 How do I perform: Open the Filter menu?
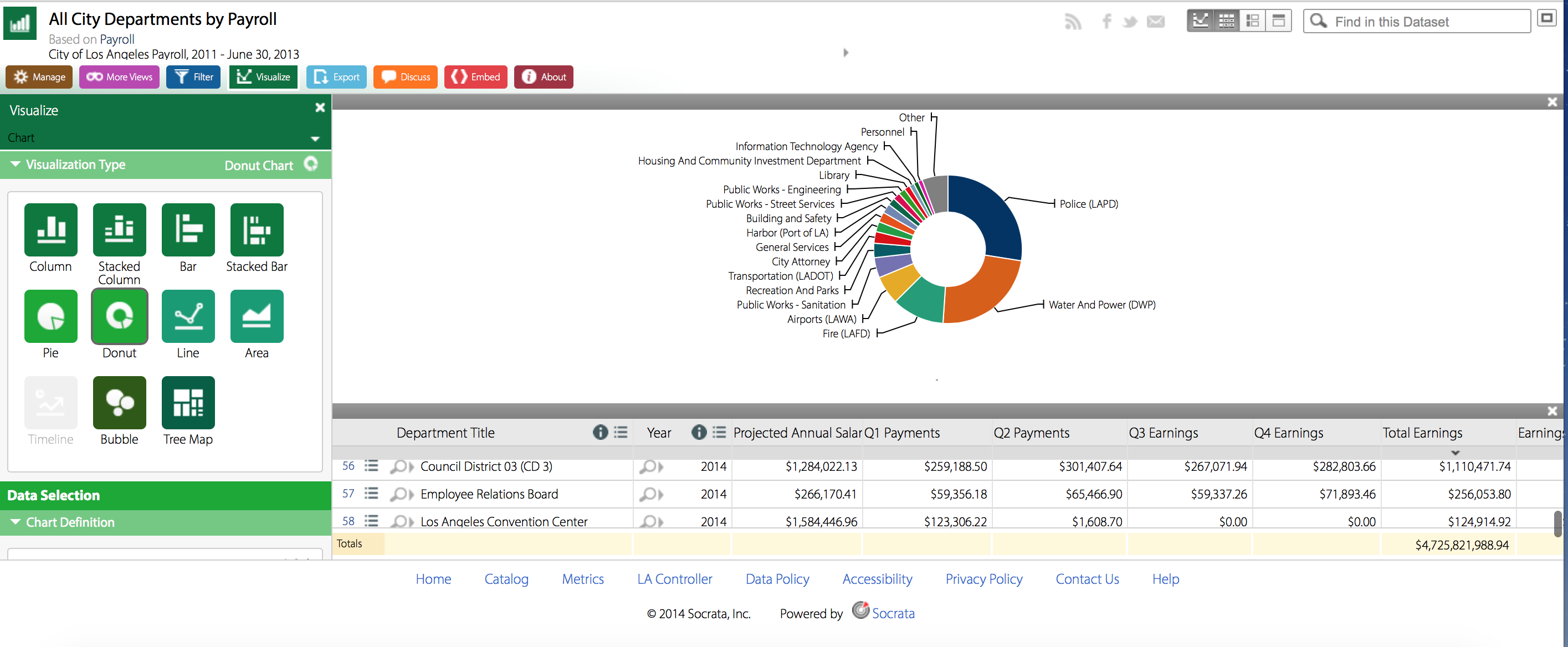(193, 76)
